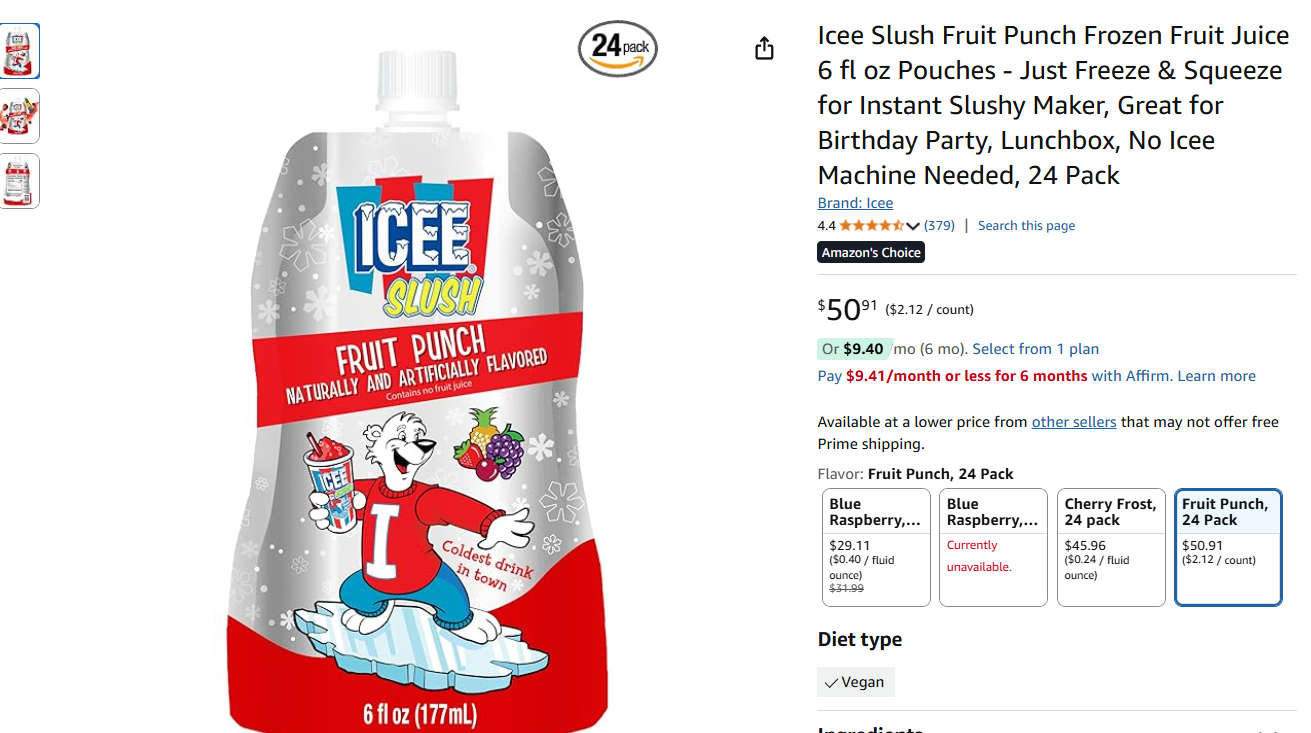This screenshot has width=1311, height=733.
Task: Open the 379 customer reviews link
Action: click(x=939, y=226)
